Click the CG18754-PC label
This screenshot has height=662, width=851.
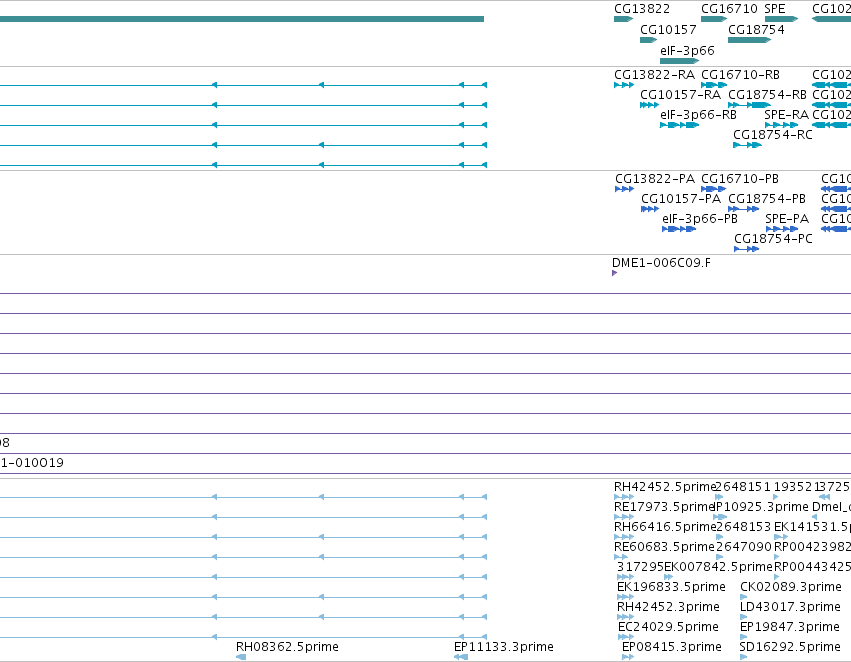(773, 239)
